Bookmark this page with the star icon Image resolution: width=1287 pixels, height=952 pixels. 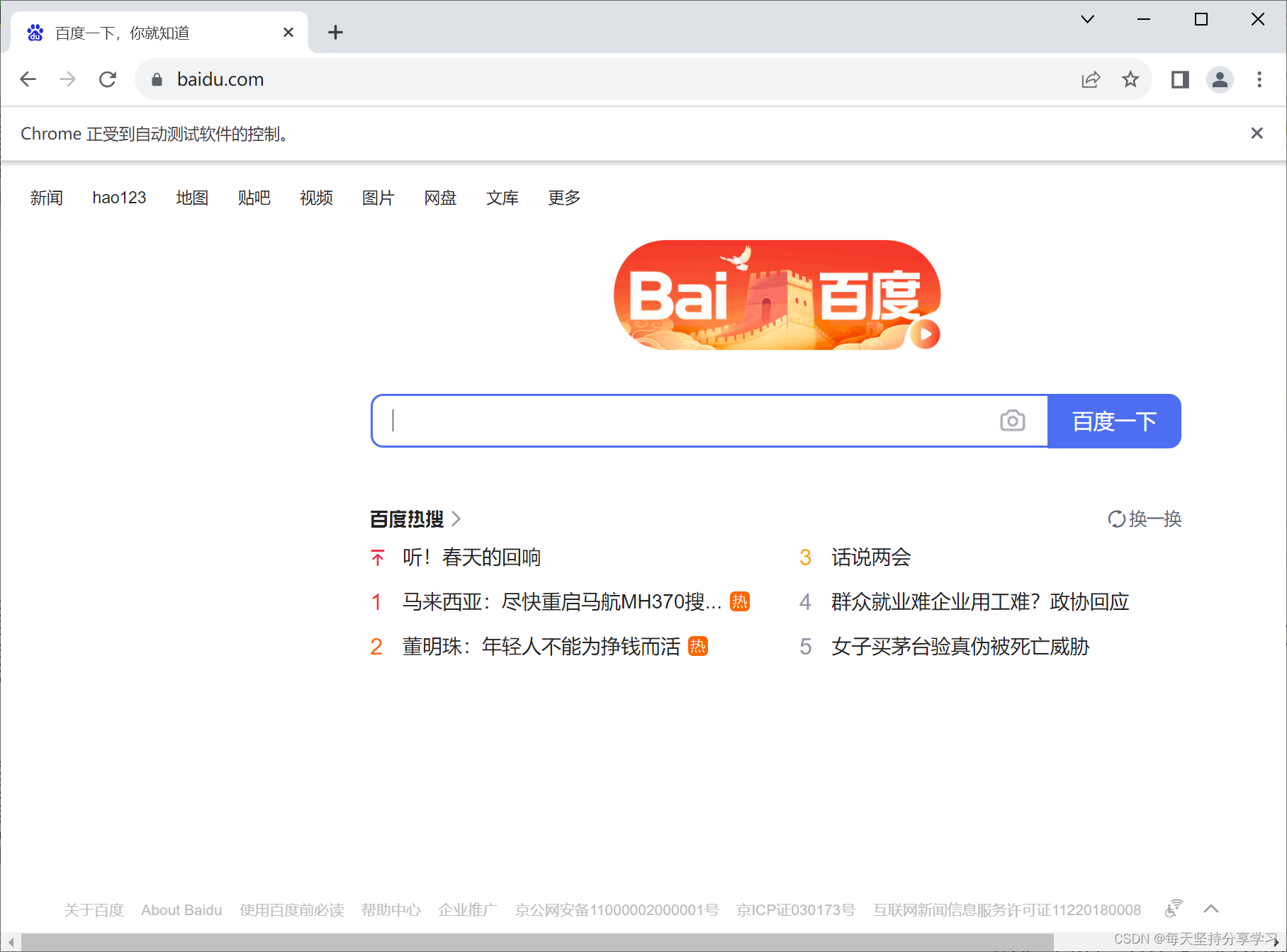point(1131,79)
